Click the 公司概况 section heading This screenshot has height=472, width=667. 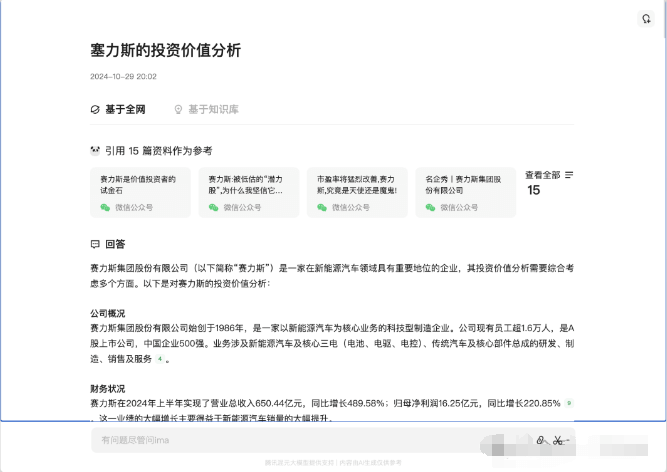pyautogui.click(x=108, y=313)
